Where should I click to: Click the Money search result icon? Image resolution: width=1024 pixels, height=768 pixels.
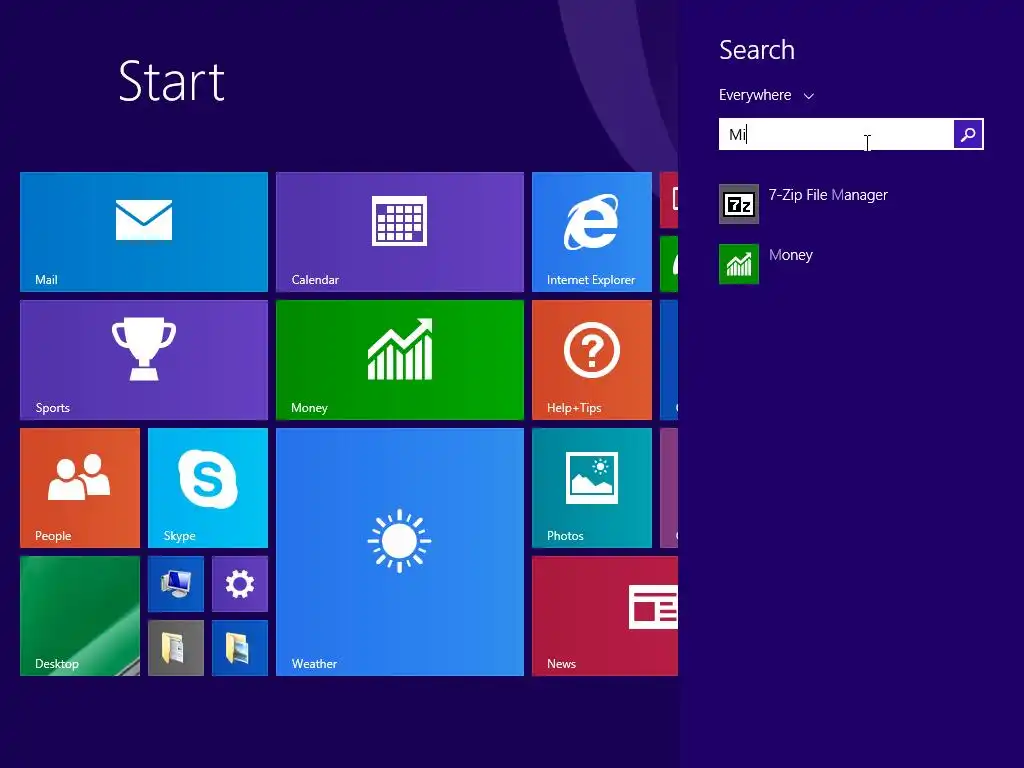(739, 264)
